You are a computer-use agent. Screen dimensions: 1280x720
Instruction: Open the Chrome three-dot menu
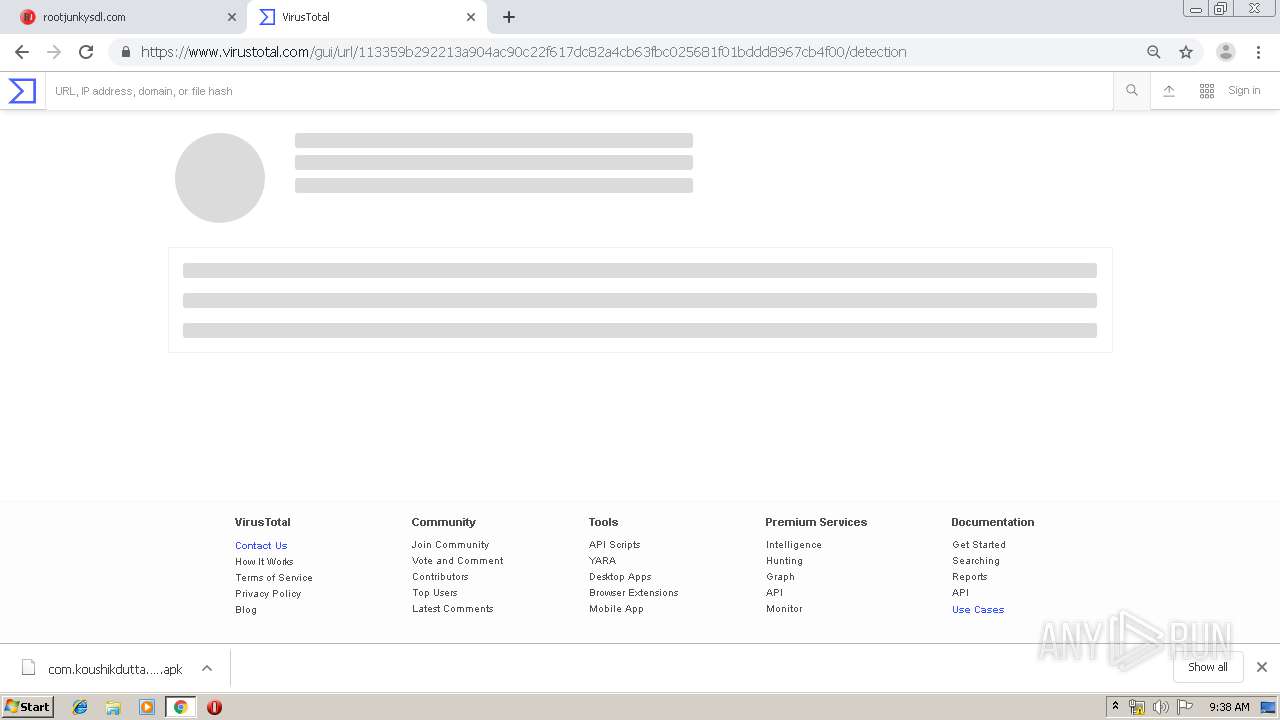click(x=1258, y=52)
